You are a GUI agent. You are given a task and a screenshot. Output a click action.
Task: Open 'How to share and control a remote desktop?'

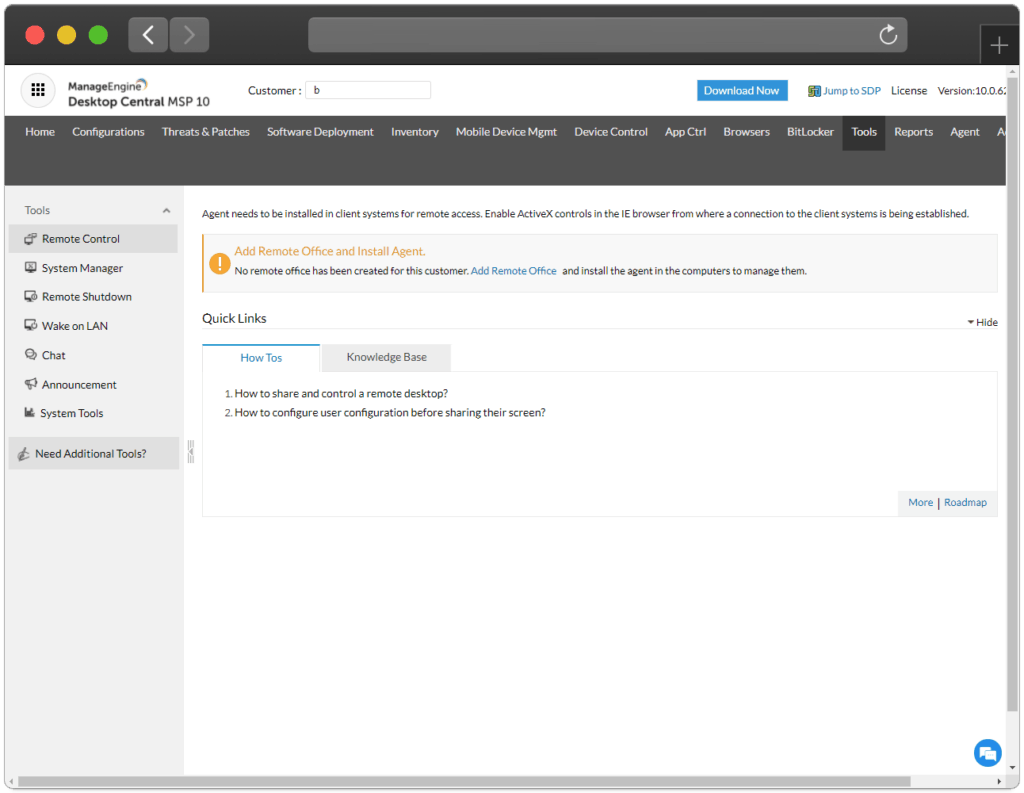click(x=341, y=393)
